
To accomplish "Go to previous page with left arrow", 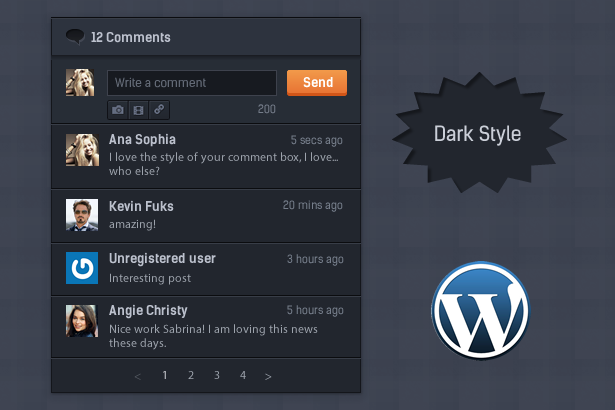I will 138,377.
